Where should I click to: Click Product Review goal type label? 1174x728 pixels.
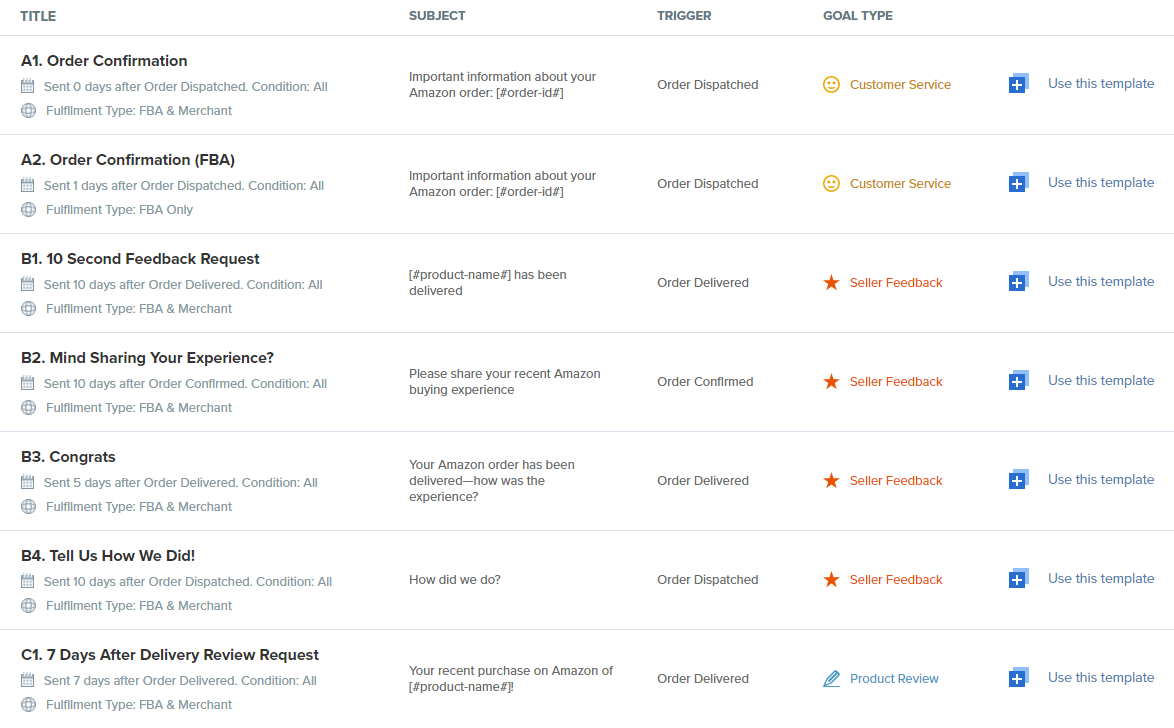pyautogui.click(x=894, y=679)
